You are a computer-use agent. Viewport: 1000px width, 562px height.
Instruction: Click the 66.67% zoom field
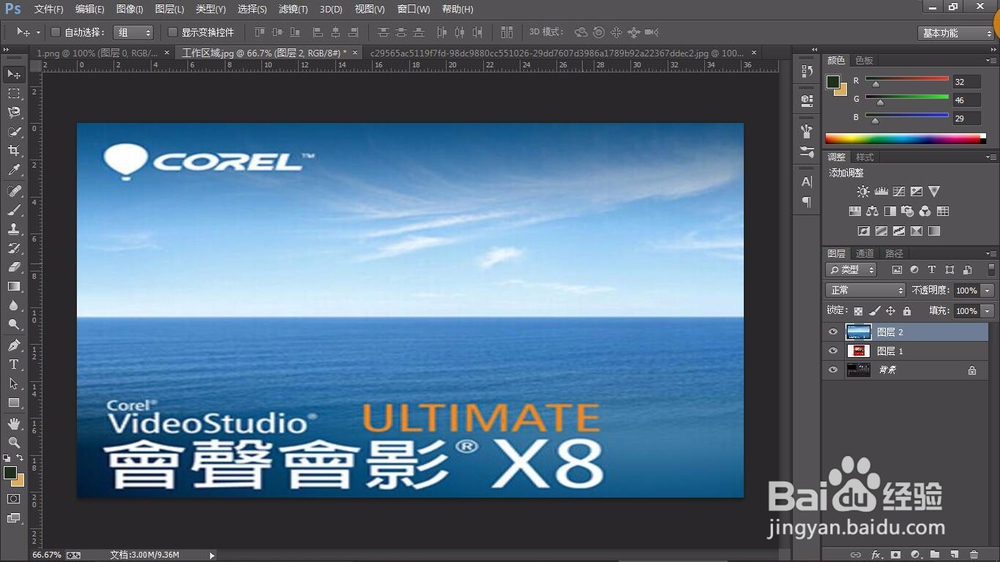[47, 555]
